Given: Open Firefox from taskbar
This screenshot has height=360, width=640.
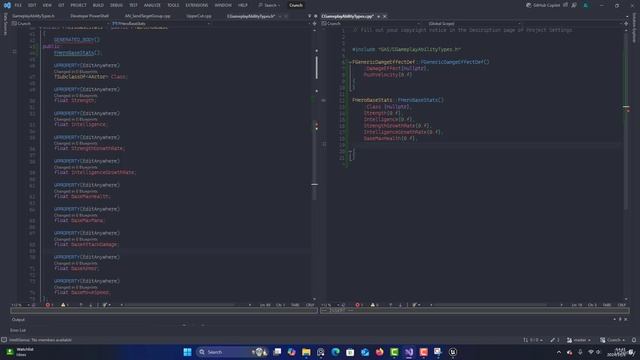Looking at the screenshot, I should [380, 352].
